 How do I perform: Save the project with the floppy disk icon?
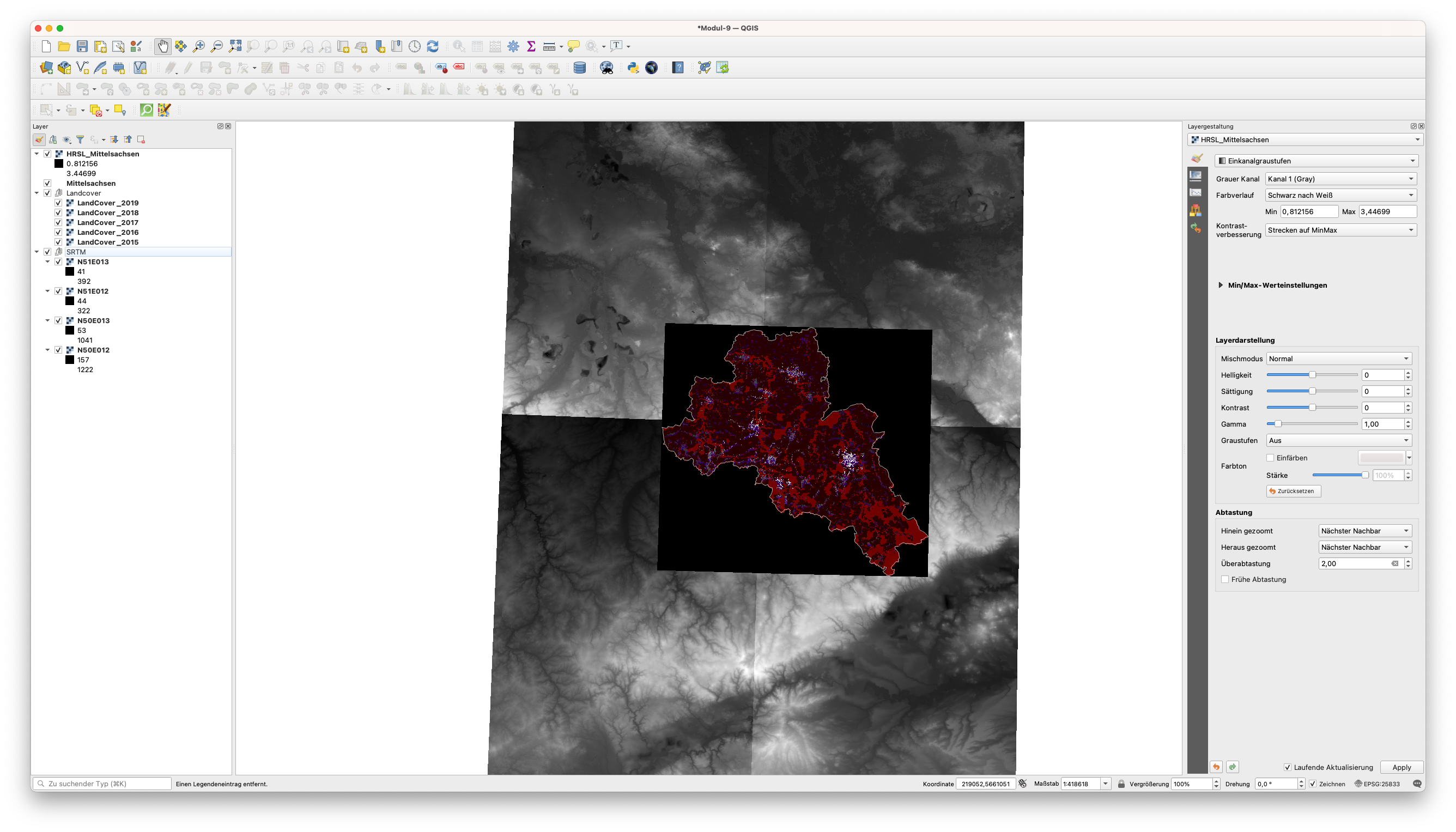(x=82, y=46)
